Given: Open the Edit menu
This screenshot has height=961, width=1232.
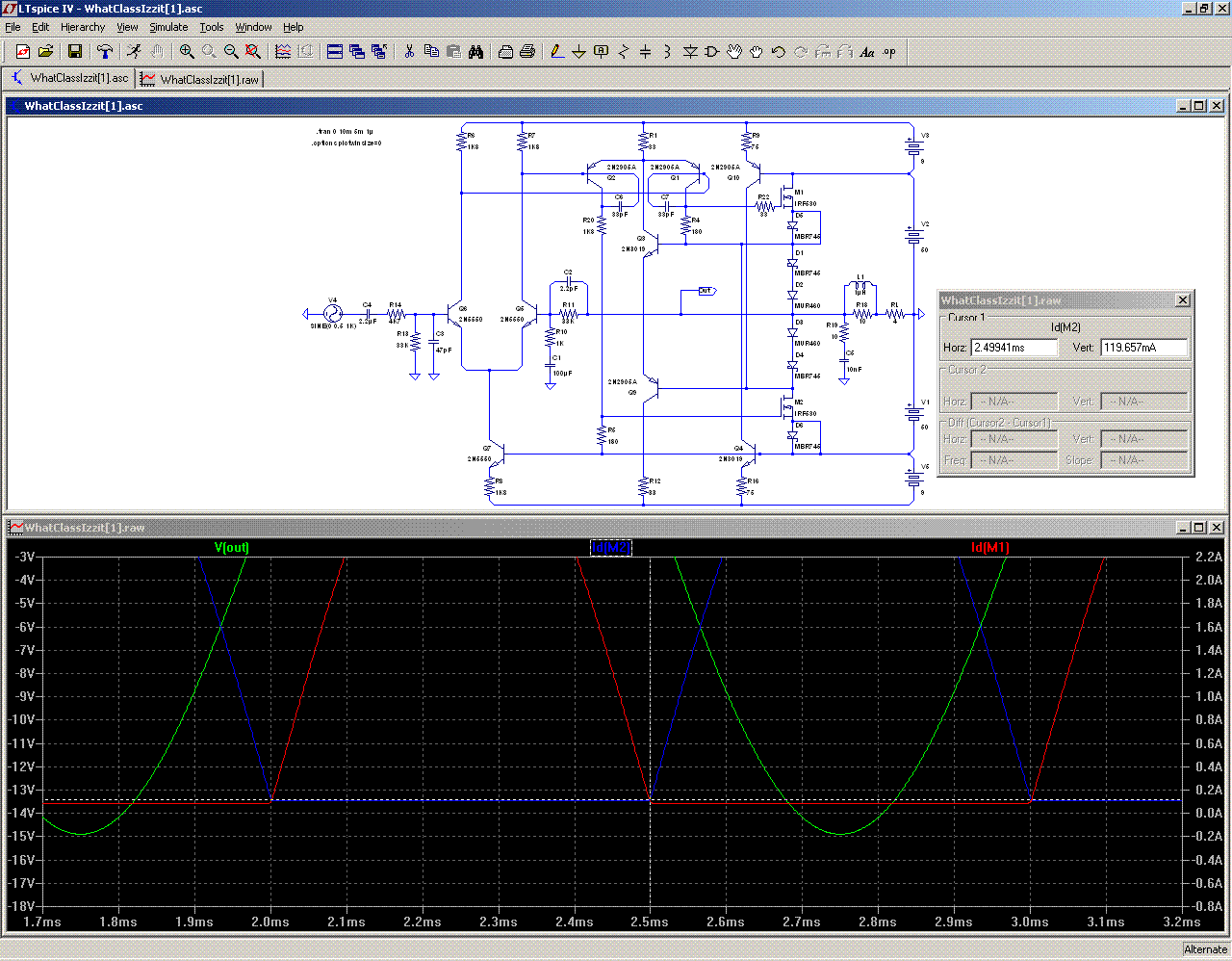Looking at the screenshot, I should [x=40, y=27].
